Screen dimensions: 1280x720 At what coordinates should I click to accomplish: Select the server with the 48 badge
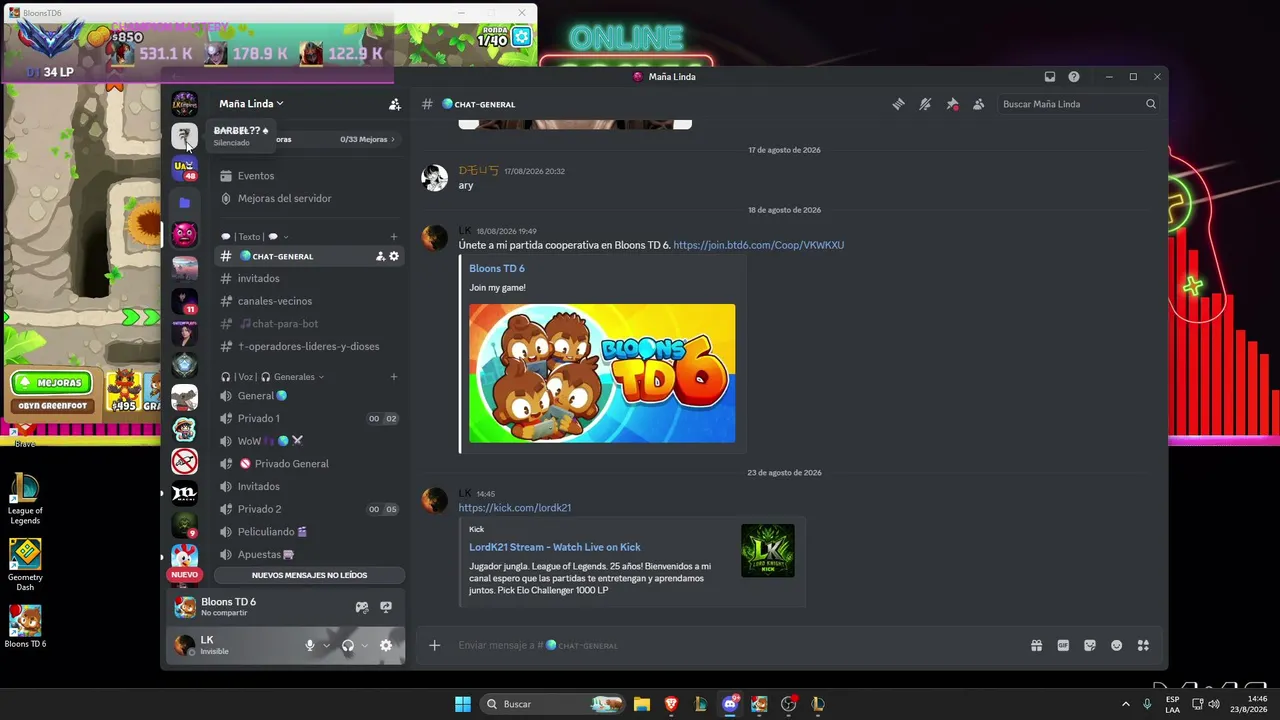coord(184,168)
